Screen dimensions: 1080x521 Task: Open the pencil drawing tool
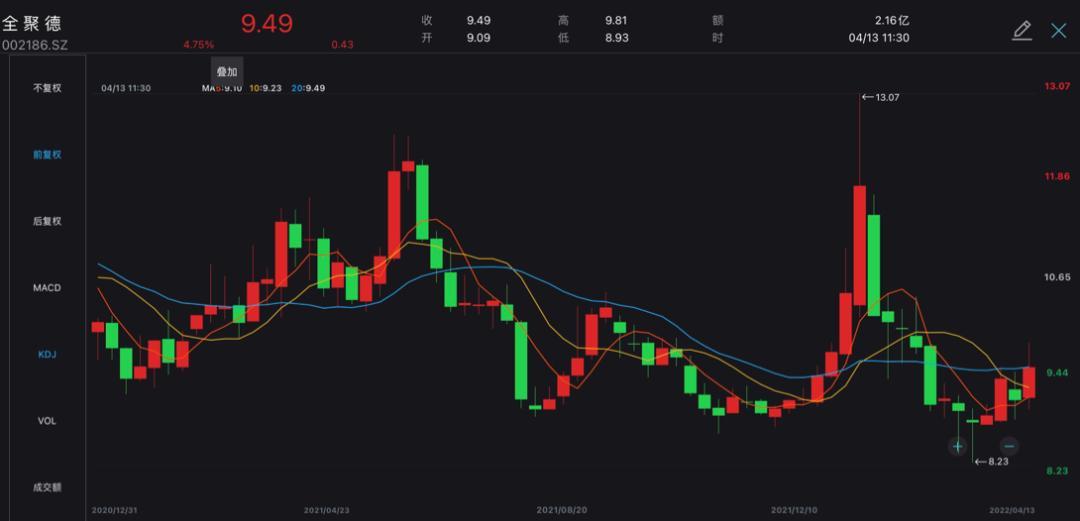tap(1021, 30)
